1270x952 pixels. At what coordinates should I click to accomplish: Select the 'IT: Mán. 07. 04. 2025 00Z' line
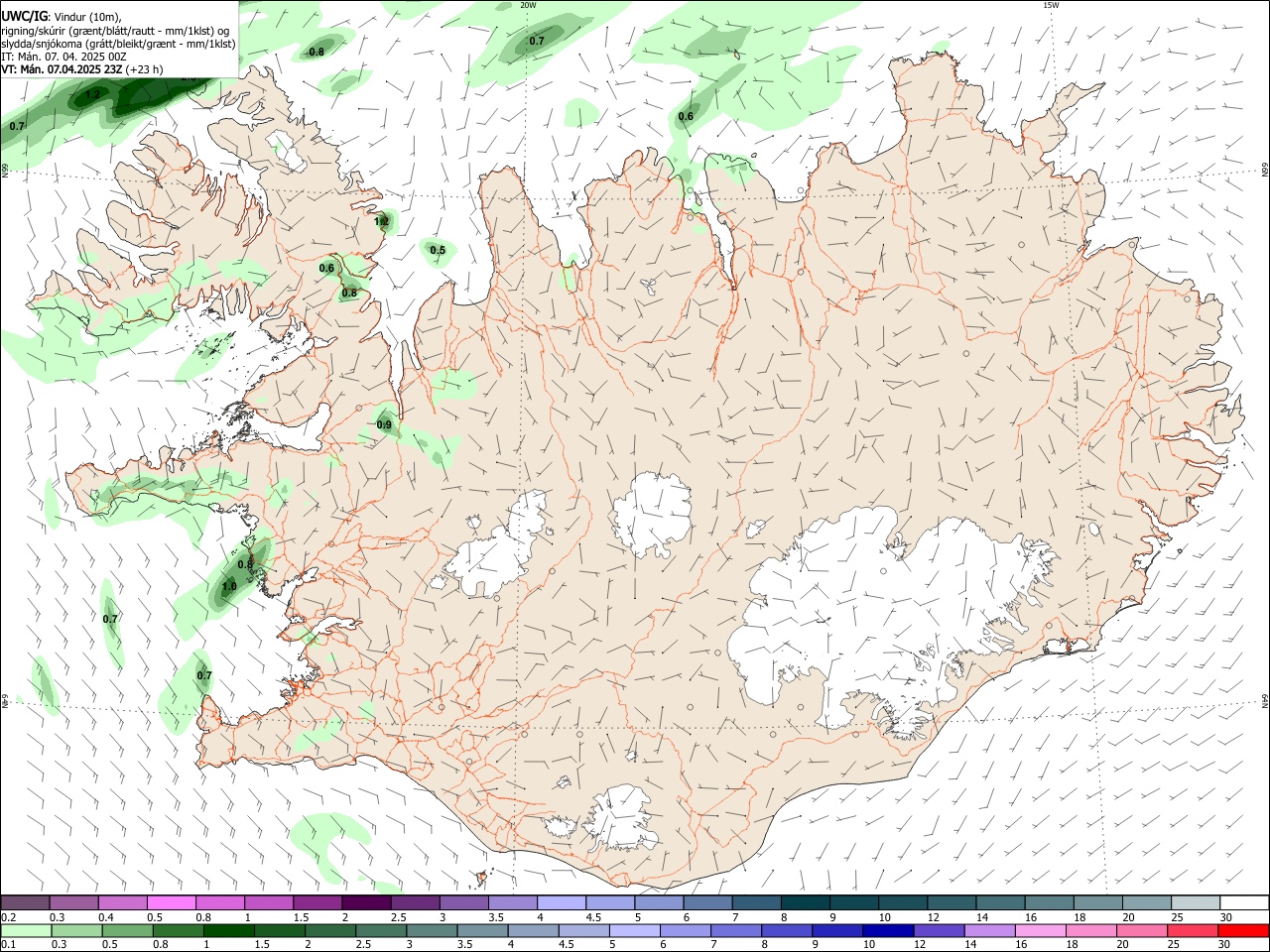[x=63, y=57]
